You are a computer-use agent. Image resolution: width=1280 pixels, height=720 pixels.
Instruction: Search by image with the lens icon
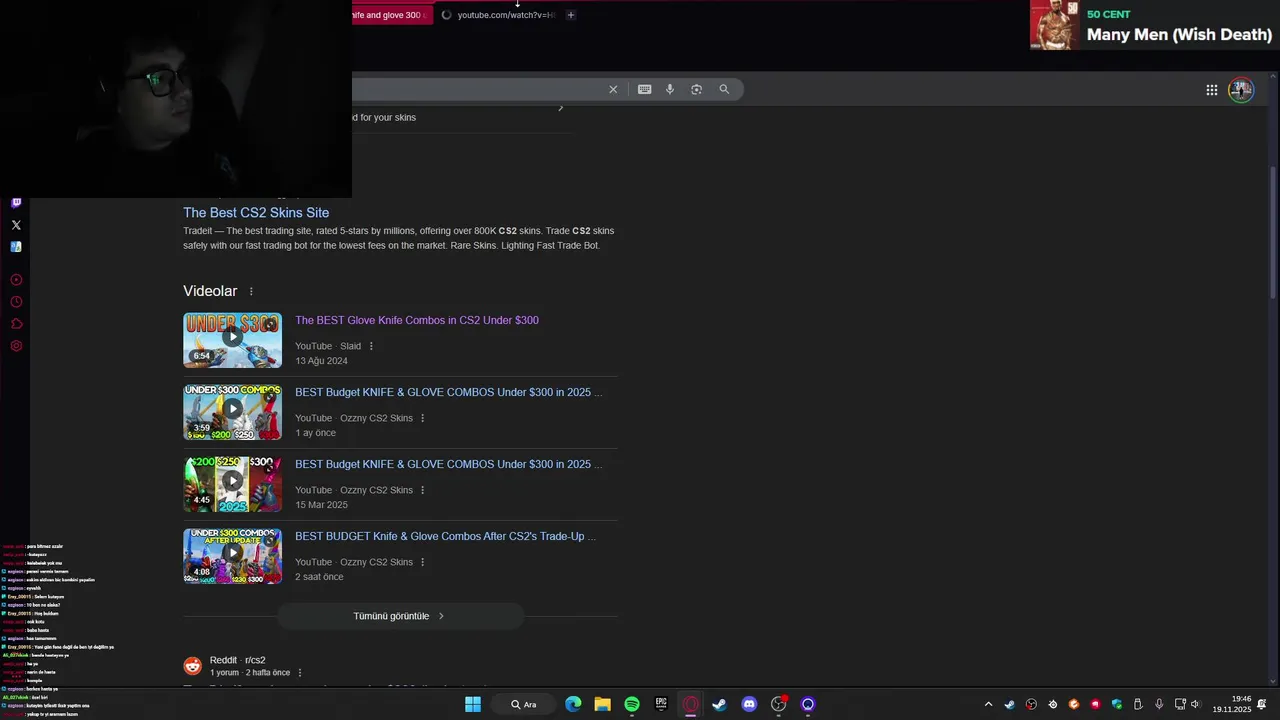click(697, 89)
